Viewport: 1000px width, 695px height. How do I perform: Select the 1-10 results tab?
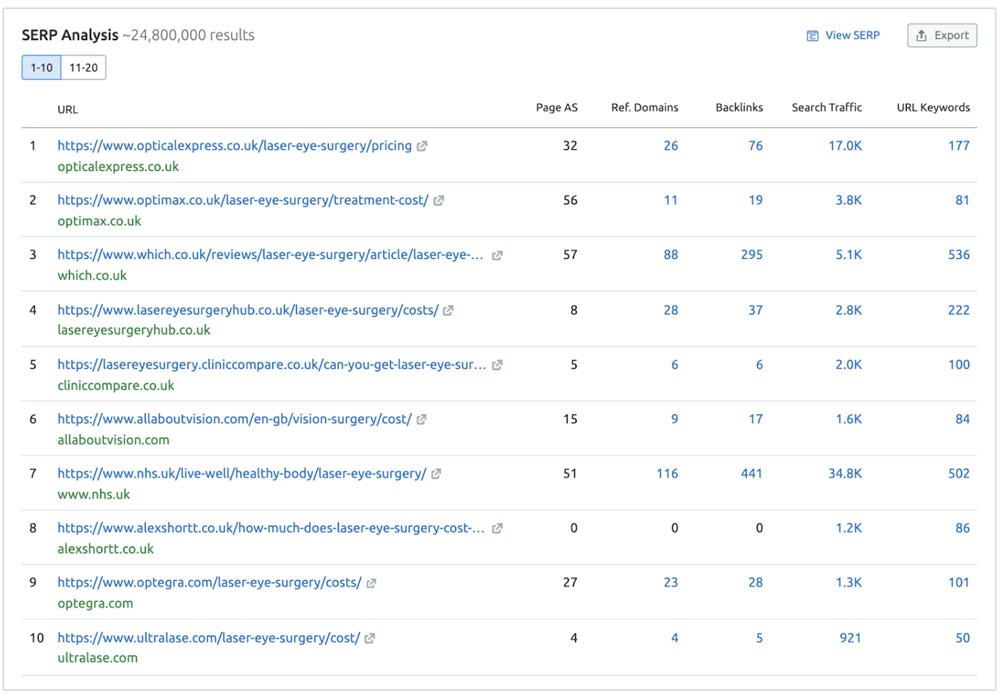coord(41,67)
